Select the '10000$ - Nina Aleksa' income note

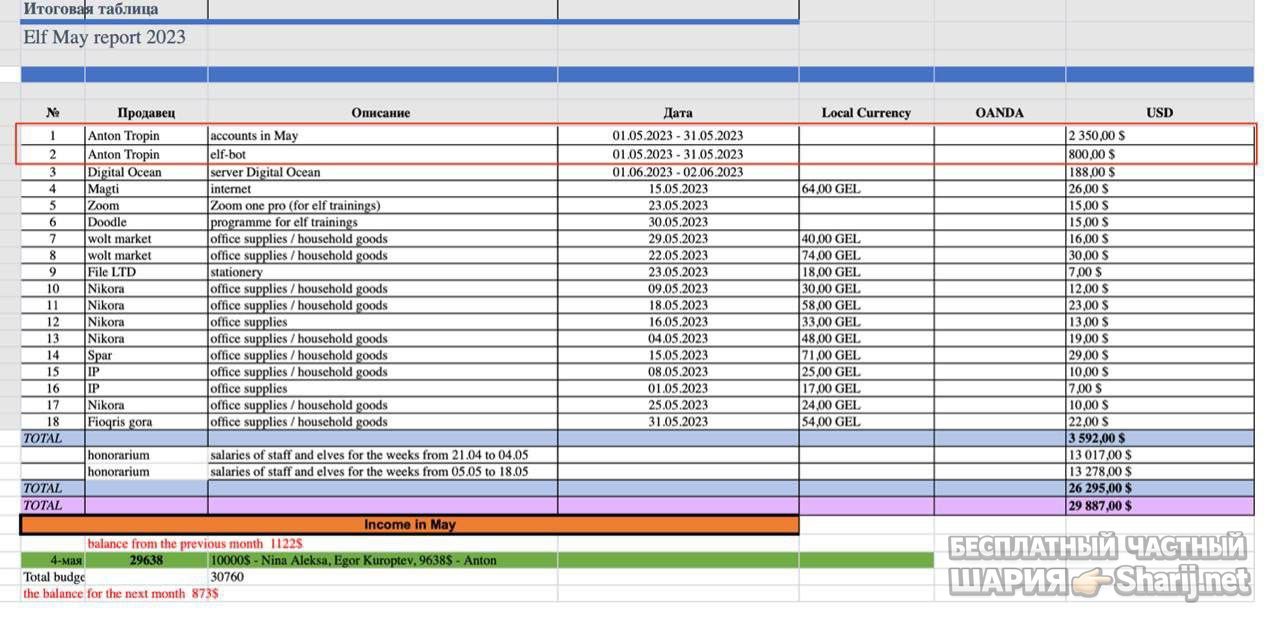[353, 560]
